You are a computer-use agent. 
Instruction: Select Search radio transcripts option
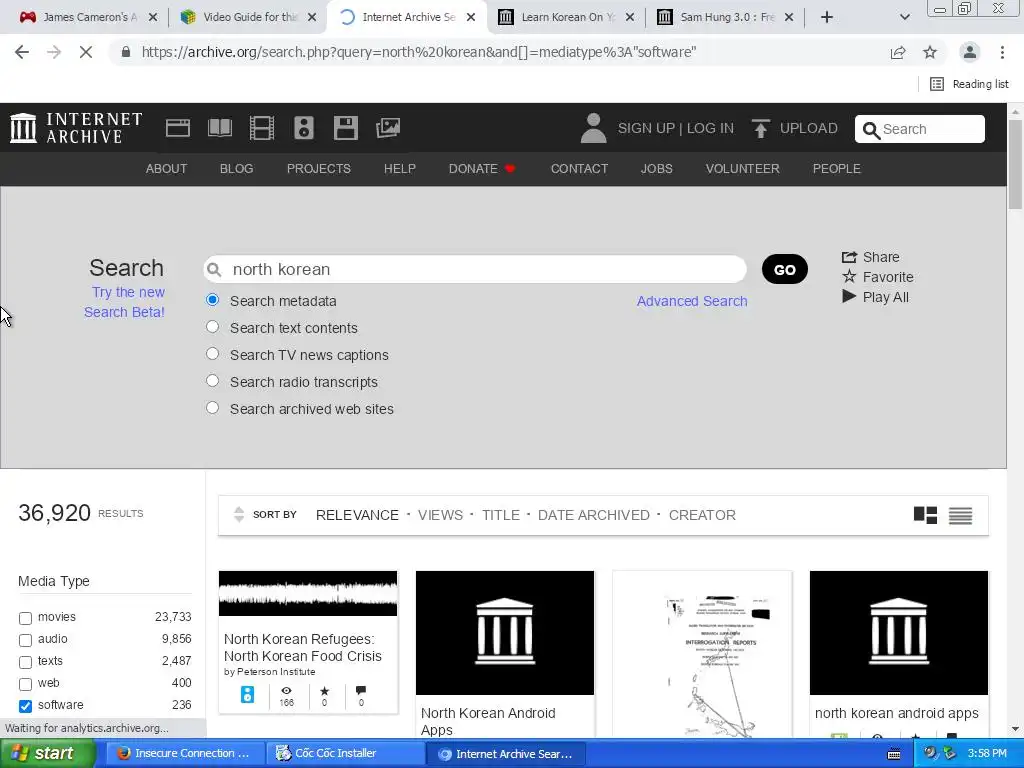212,381
